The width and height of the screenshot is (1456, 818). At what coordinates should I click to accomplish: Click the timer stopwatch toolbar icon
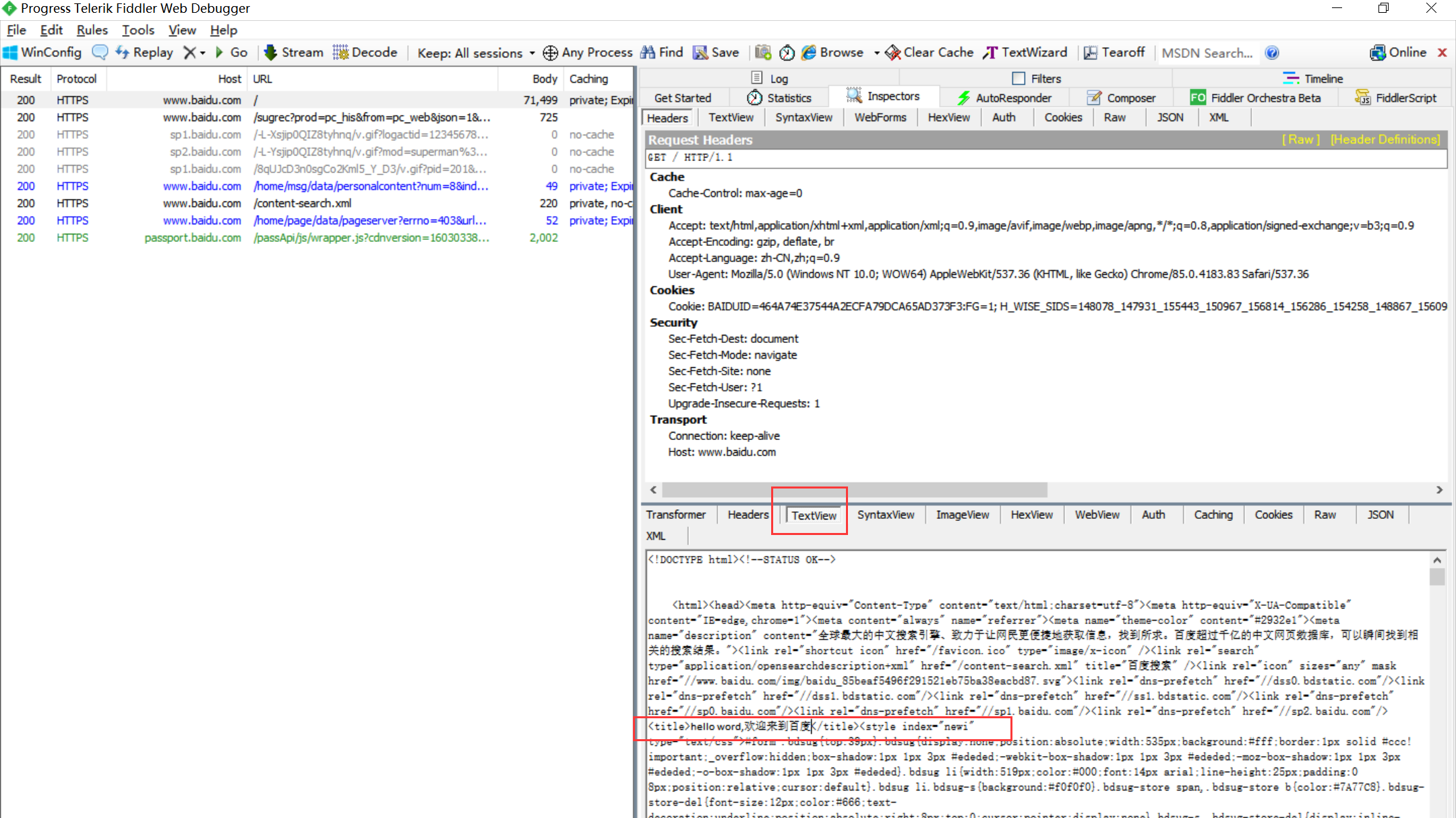787,53
